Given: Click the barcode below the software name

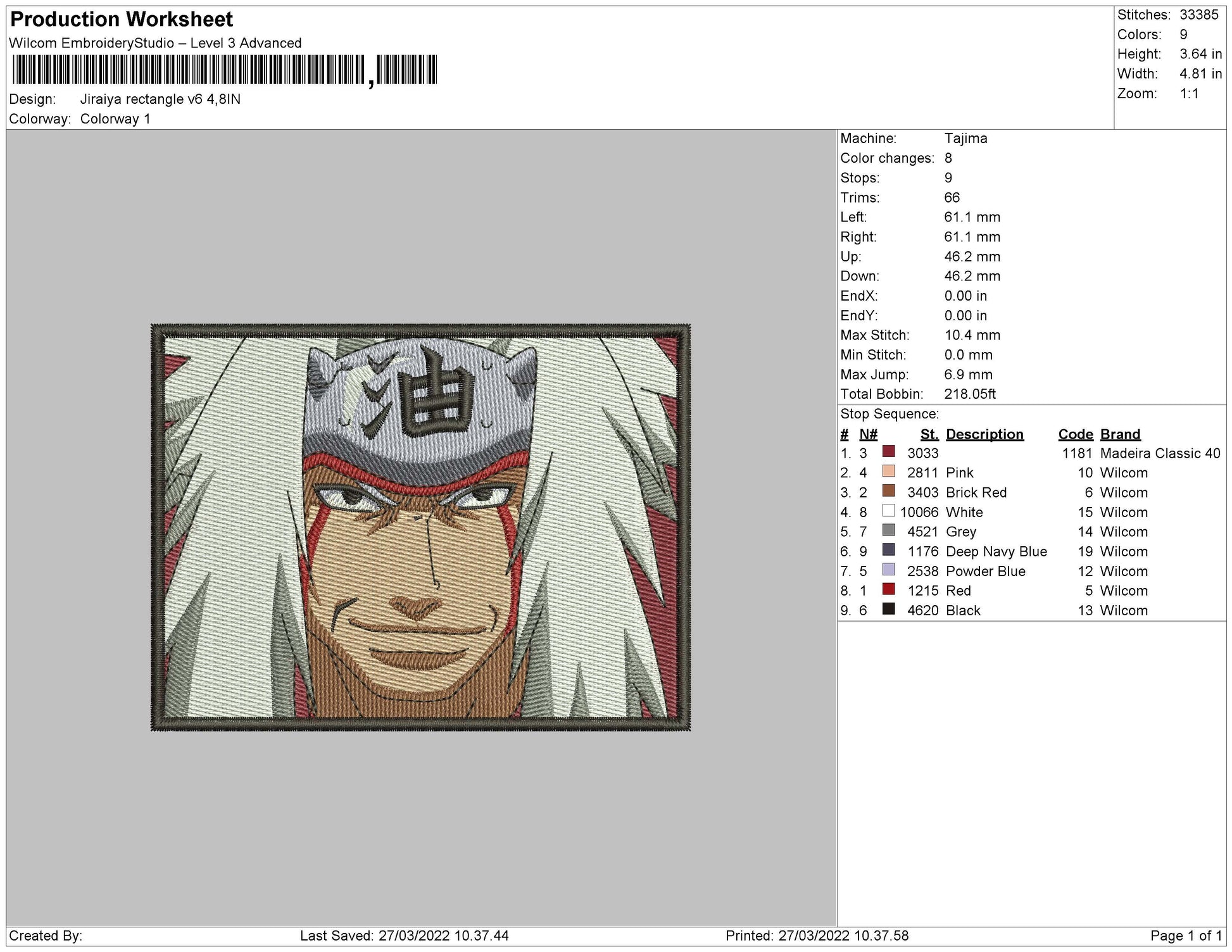Looking at the screenshot, I should coord(224,70).
